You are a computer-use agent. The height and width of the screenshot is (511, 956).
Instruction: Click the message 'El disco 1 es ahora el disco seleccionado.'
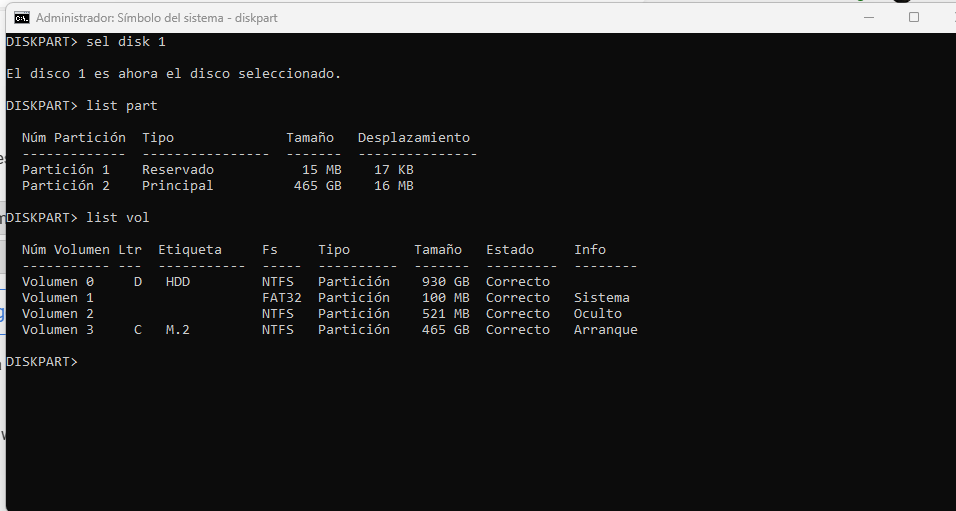(x=174, y=74)
